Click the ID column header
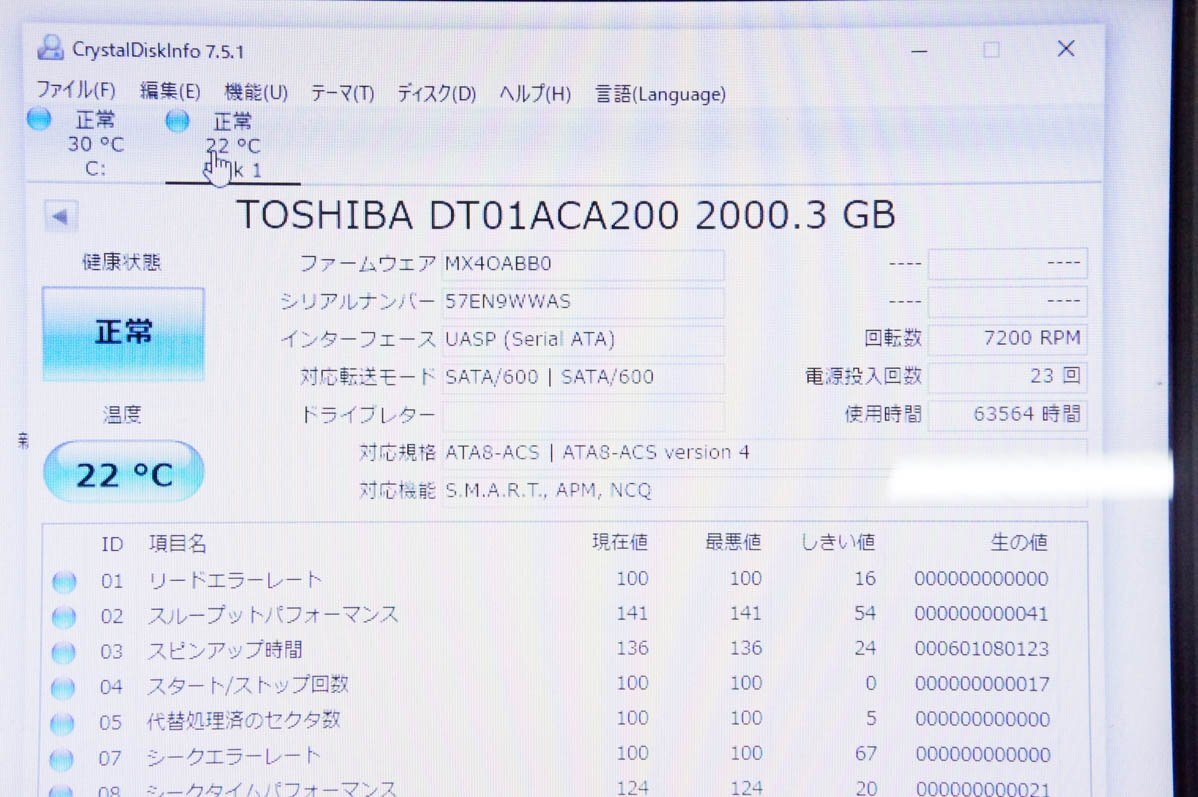The image size is (1198, 797). tap(112, 544)
